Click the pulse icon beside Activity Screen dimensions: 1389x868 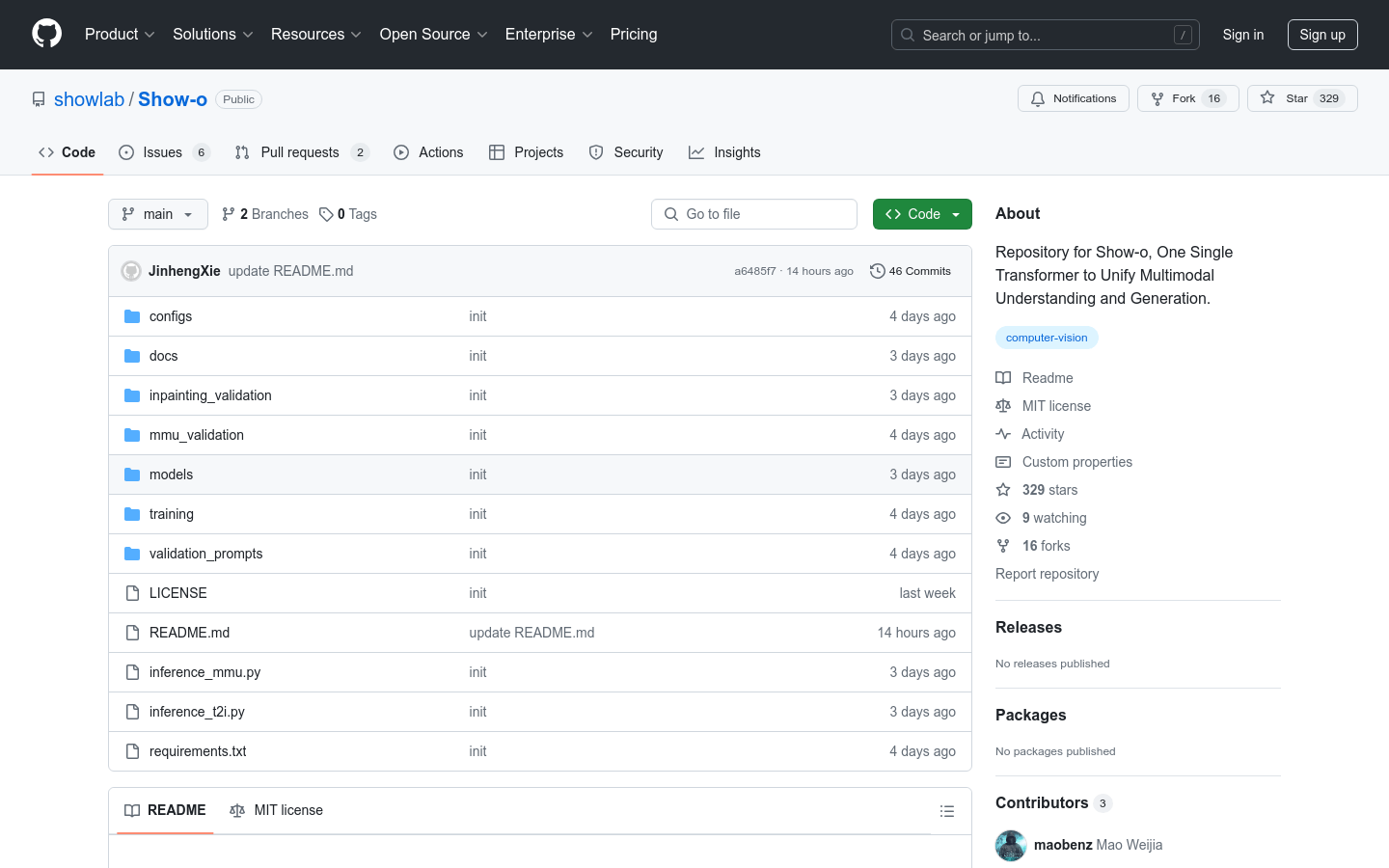click(x=1003, y=434)
